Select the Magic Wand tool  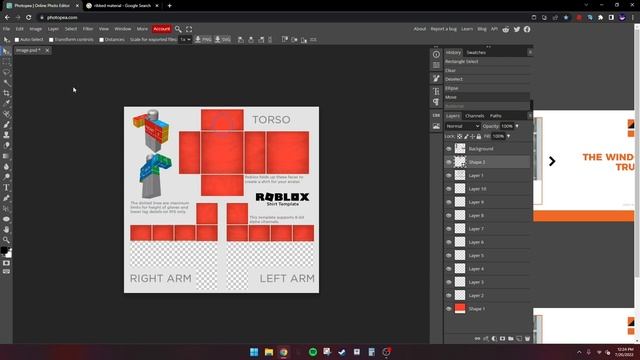pyautogui.click(x=6, y=83)
